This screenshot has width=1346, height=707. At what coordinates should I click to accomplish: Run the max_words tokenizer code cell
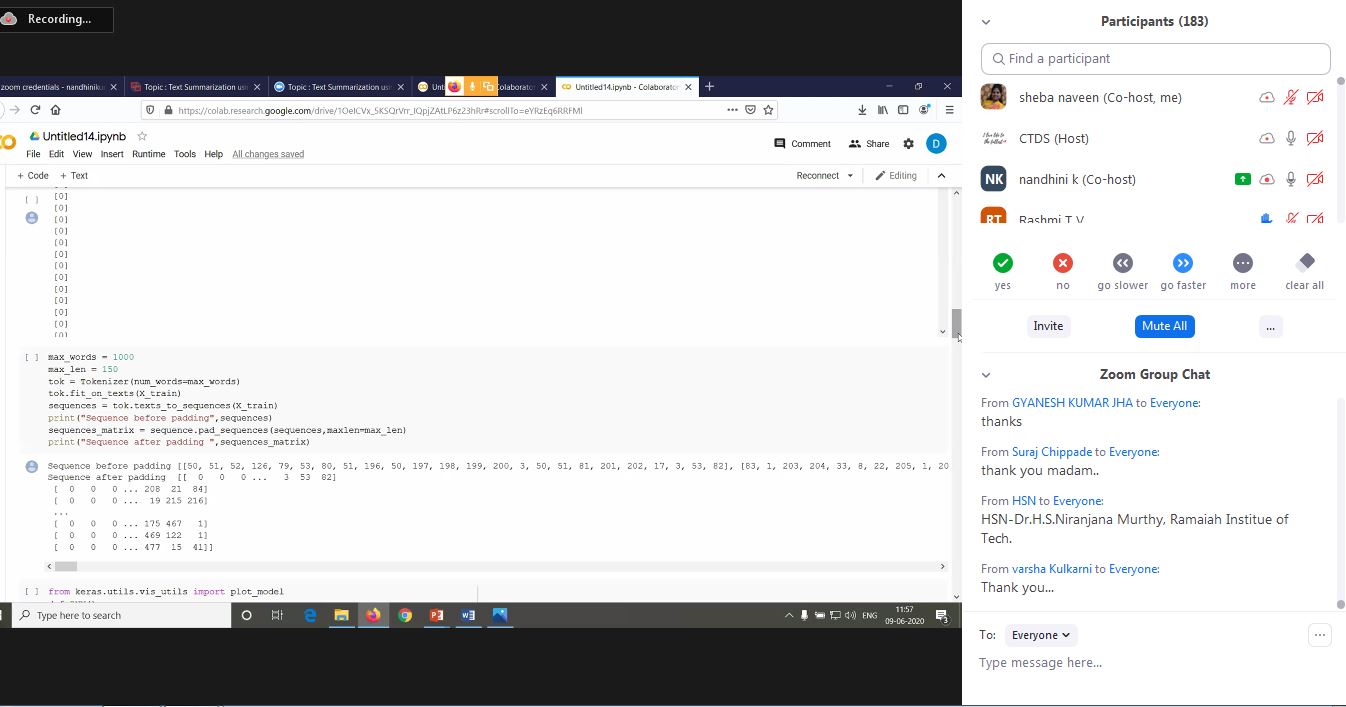tap(32, 357)
